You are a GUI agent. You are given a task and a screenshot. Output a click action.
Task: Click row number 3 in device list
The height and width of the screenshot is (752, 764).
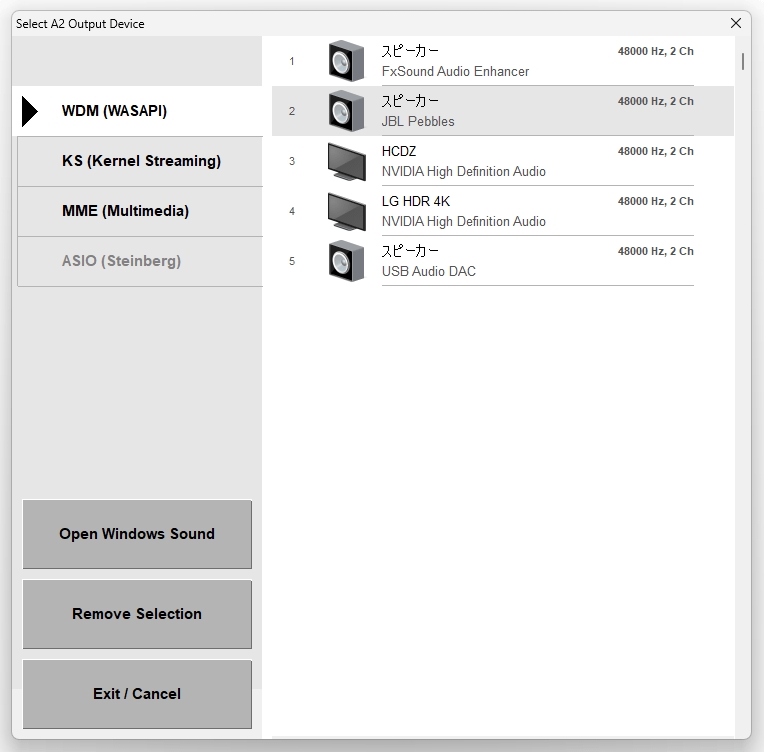tap(292, 161)
